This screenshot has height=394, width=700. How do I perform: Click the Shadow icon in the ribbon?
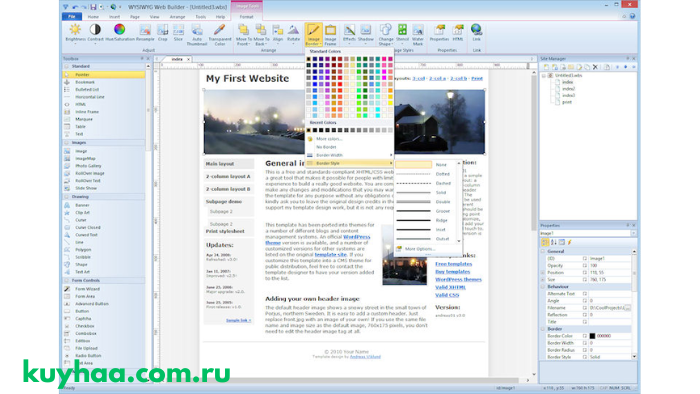pos(366,33)
